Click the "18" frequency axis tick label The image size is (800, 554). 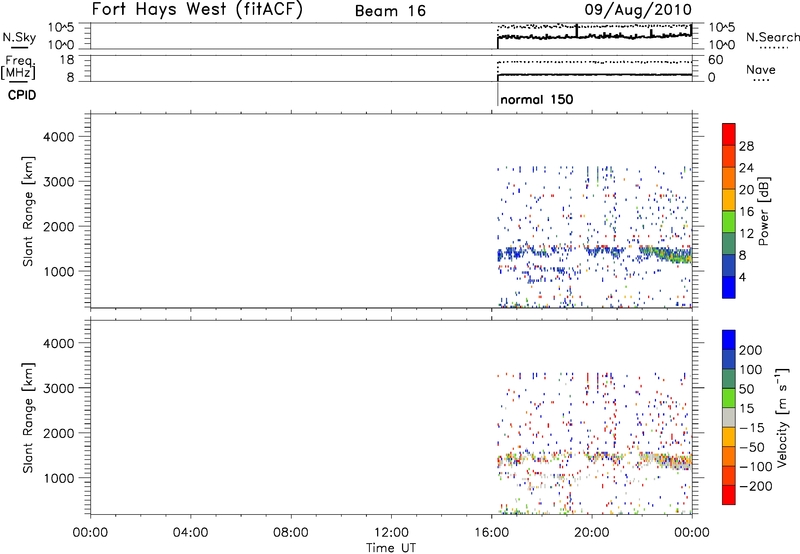(x=67, y=60)
